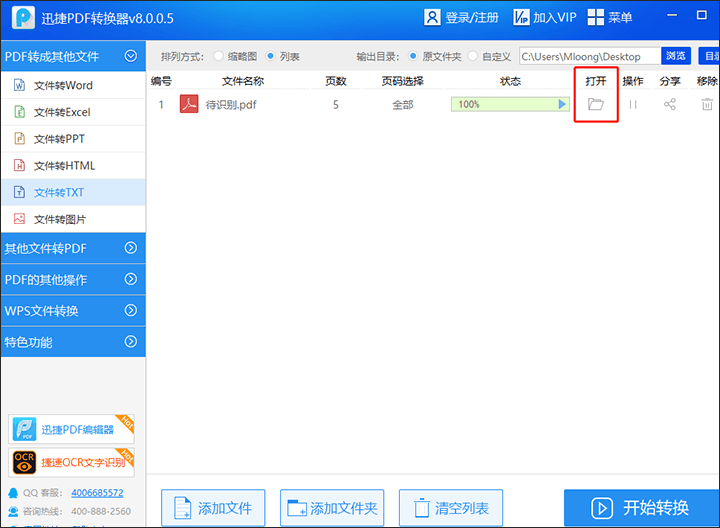Click 登录/注册 text

[x=472, y=18]
